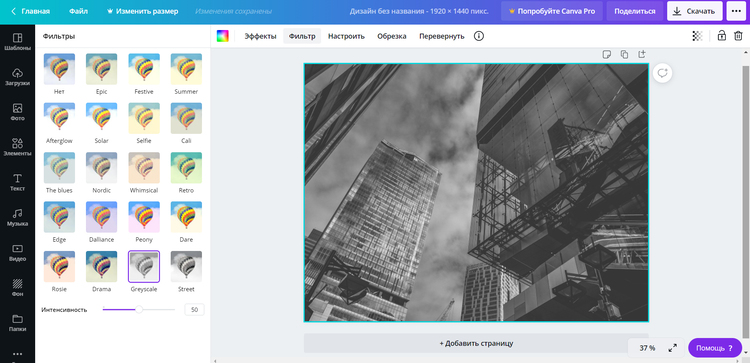Click Добавить страницу add page button
This screenshot has height=363, width=750.
tap(476, 343)
